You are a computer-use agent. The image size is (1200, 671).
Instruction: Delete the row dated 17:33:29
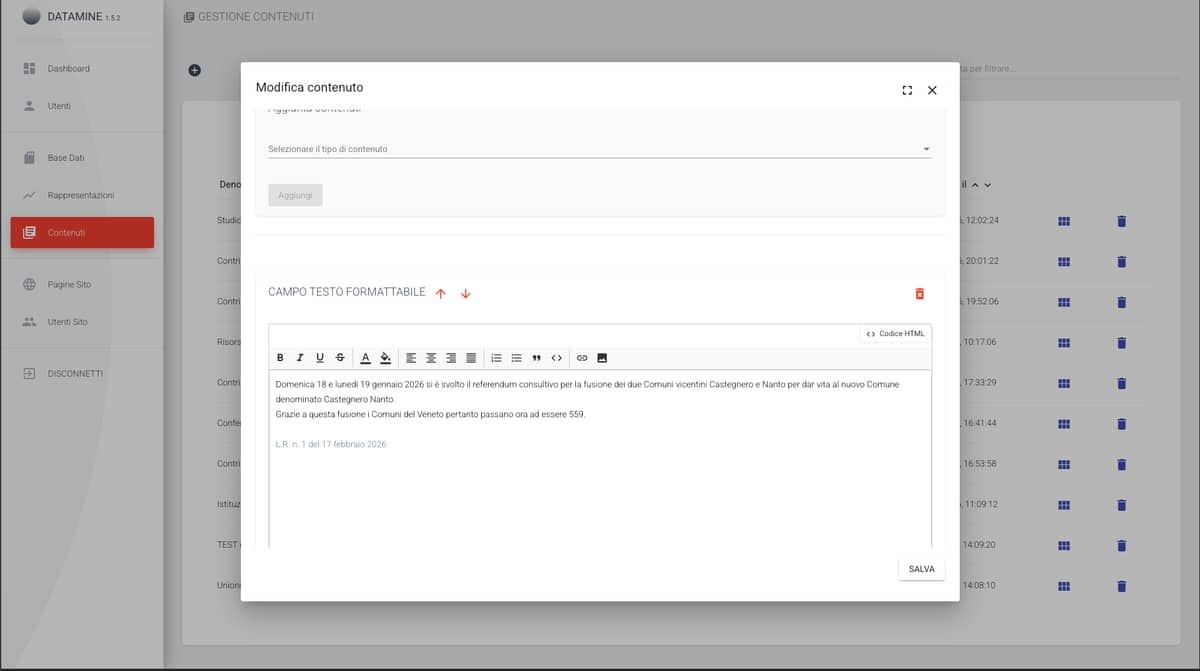point(1121,383)
